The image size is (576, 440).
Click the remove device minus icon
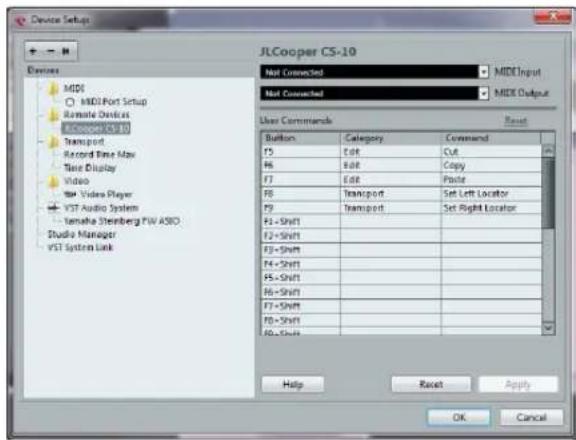pyautogui.click(x=50, y=51)
